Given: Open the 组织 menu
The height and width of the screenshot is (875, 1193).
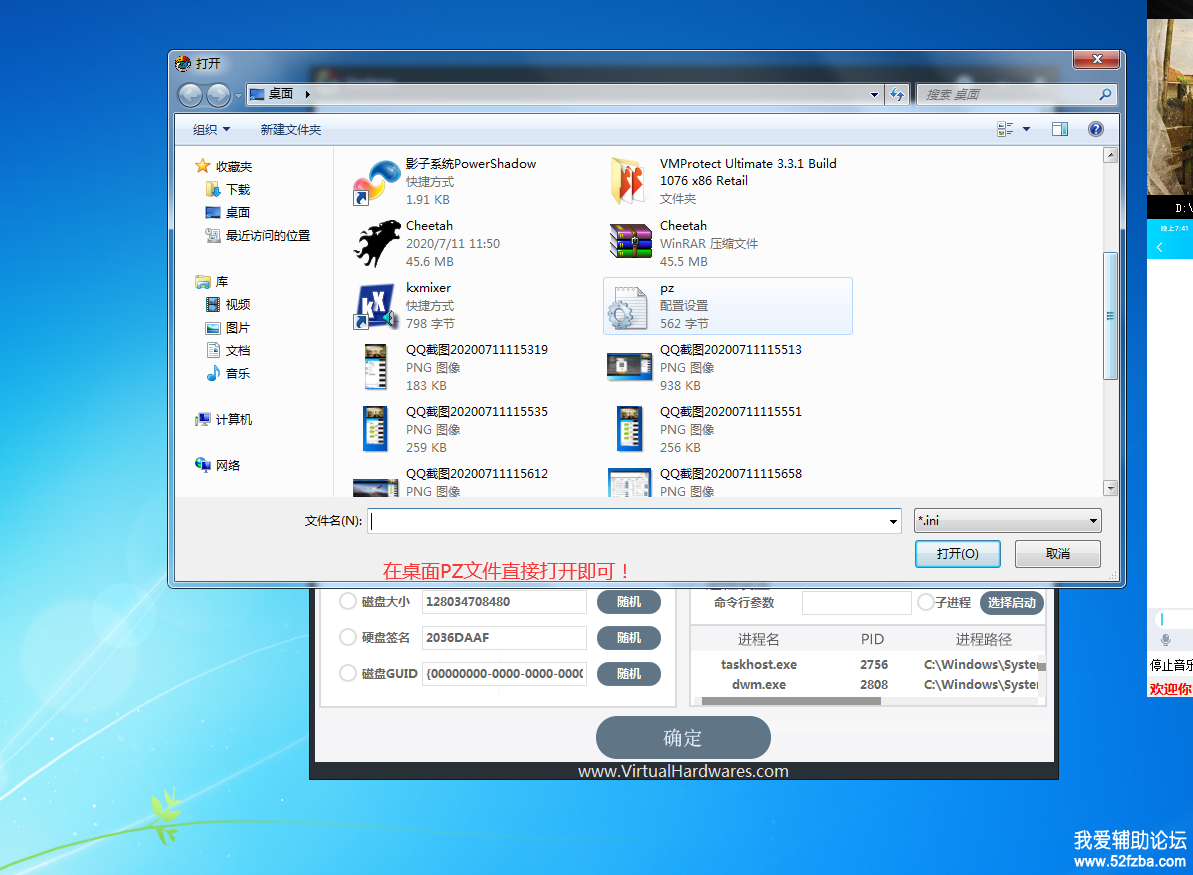Looking at the screenshot, I should tap(211, 130).
